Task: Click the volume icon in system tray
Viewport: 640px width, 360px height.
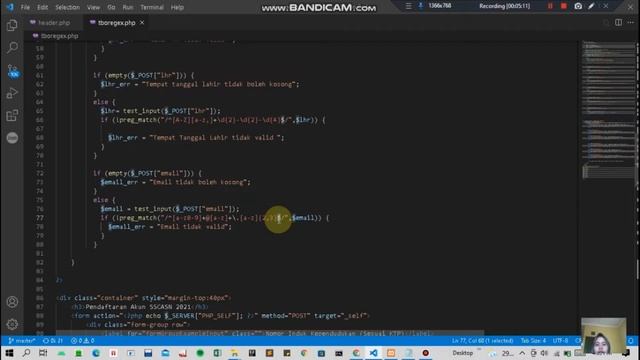Action: point(544,353)
